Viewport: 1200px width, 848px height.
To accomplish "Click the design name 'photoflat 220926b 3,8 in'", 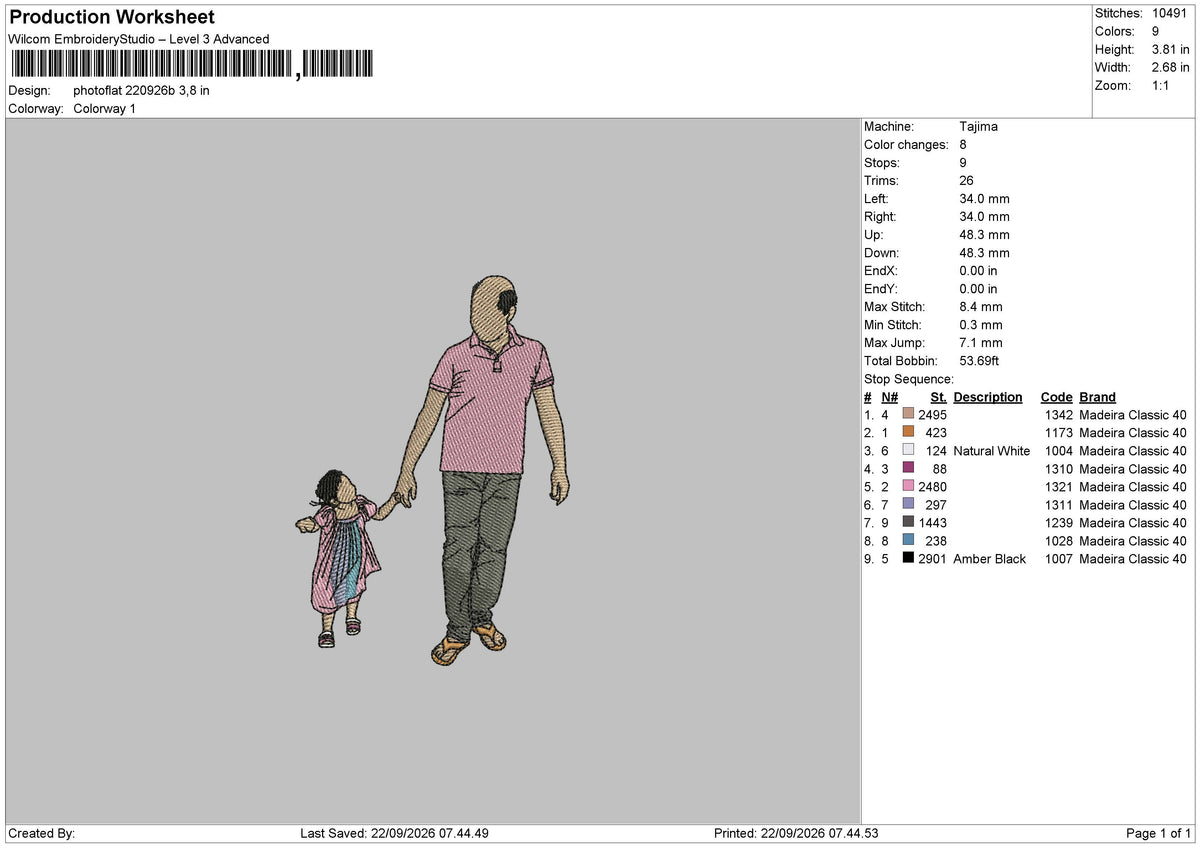I will click(x=141, y=90).
